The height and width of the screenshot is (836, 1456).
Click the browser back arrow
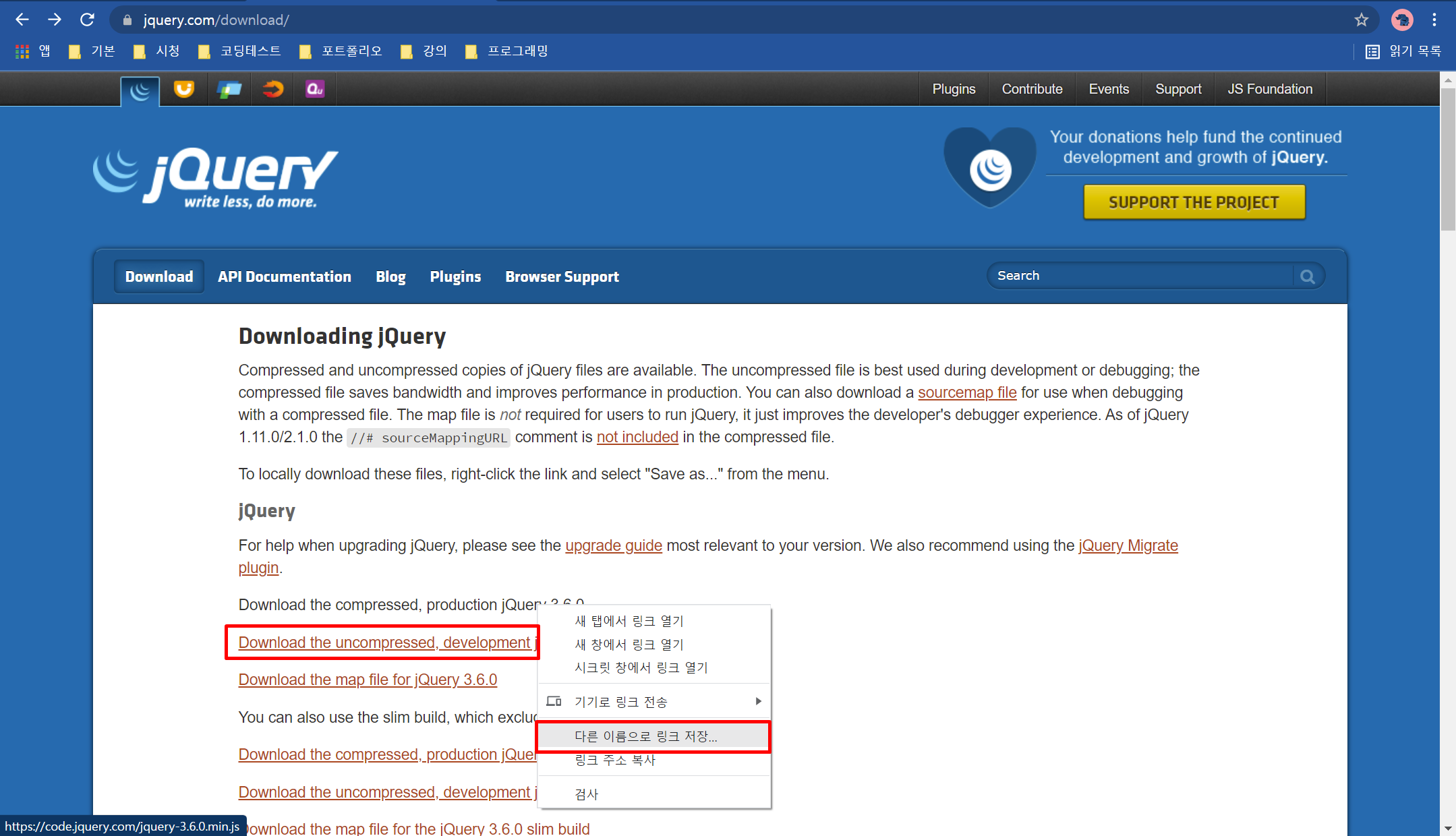click(x=22, y=20)
